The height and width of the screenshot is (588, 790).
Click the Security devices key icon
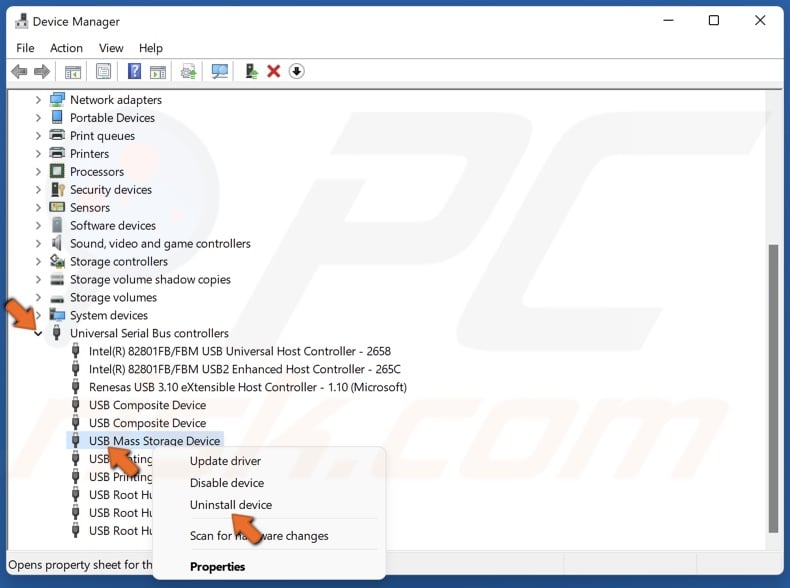[x=57, y=189]
